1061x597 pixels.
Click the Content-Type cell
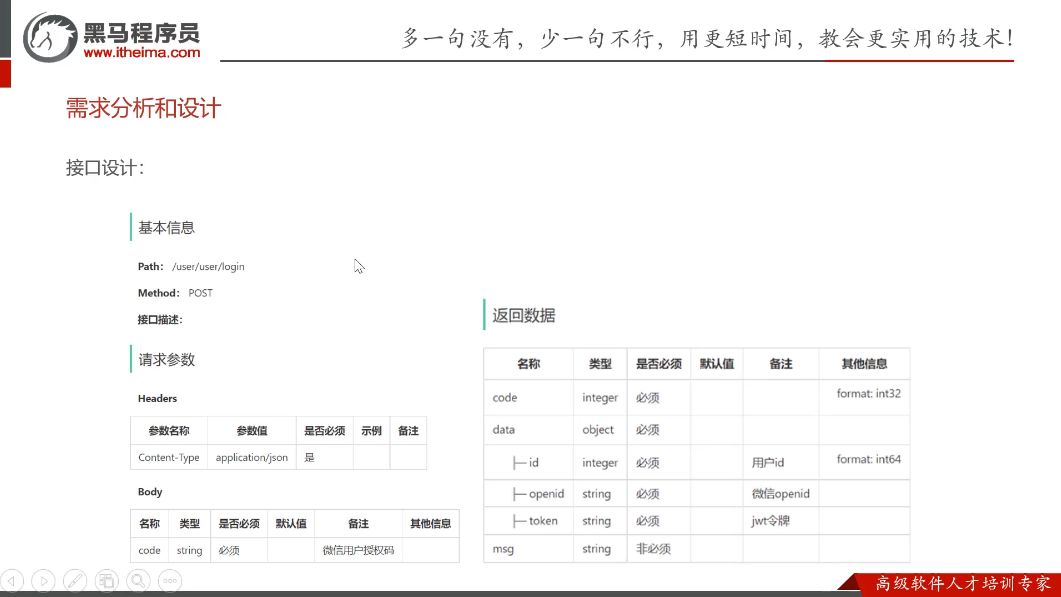tap(169, 458)
